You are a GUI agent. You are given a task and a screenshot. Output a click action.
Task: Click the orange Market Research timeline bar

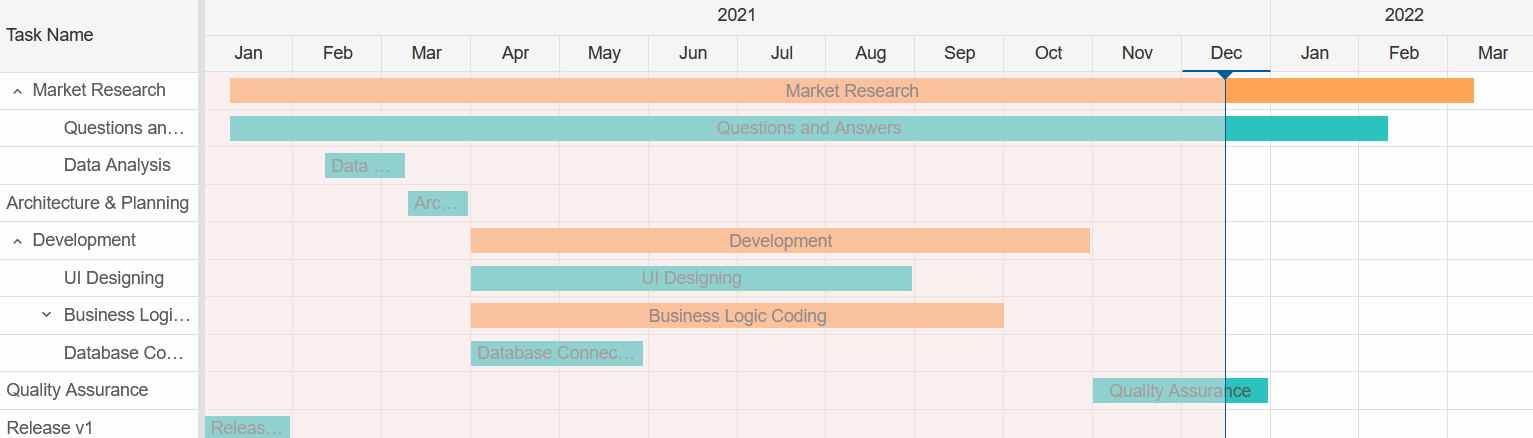(851, 91)
